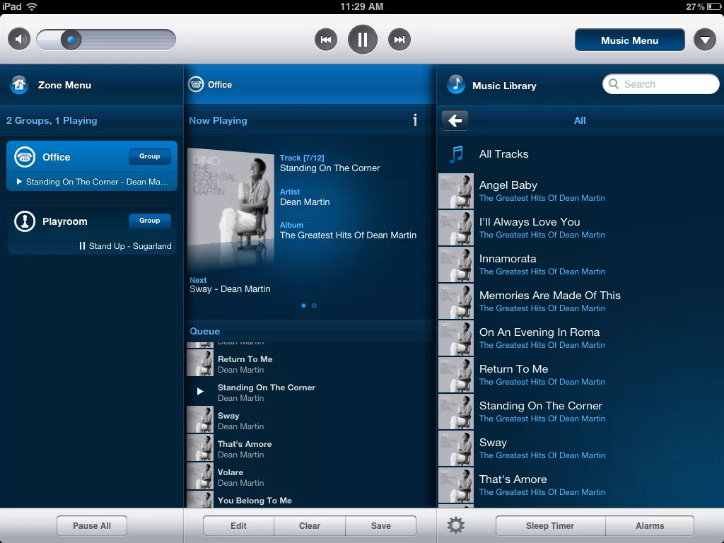Go back with the left arrow button

tap(455, 121)
